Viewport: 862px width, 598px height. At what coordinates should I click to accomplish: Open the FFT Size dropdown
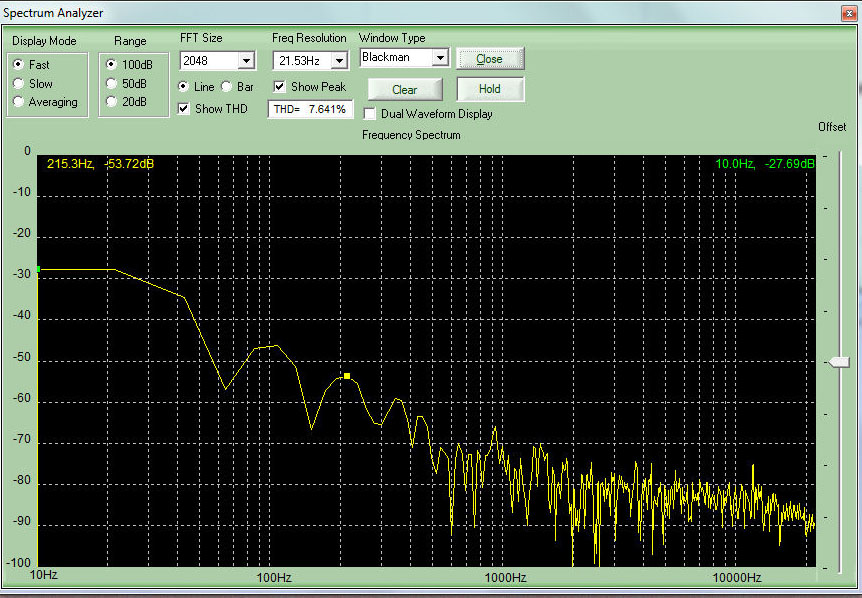[x=246, y=61]
